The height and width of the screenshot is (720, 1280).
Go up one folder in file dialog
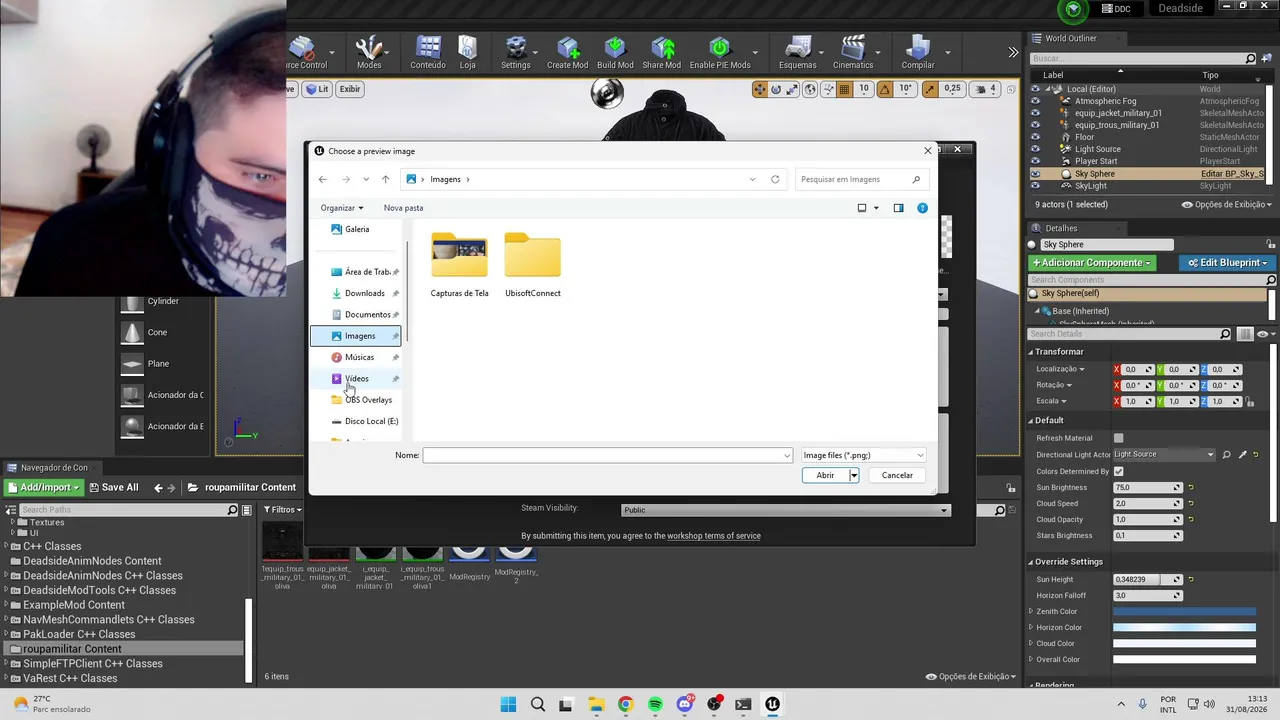(385, 179)
